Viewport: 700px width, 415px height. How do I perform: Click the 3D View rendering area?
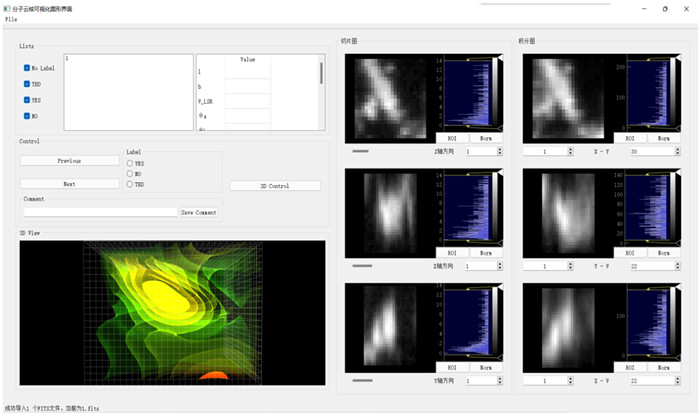coord(172,312)
